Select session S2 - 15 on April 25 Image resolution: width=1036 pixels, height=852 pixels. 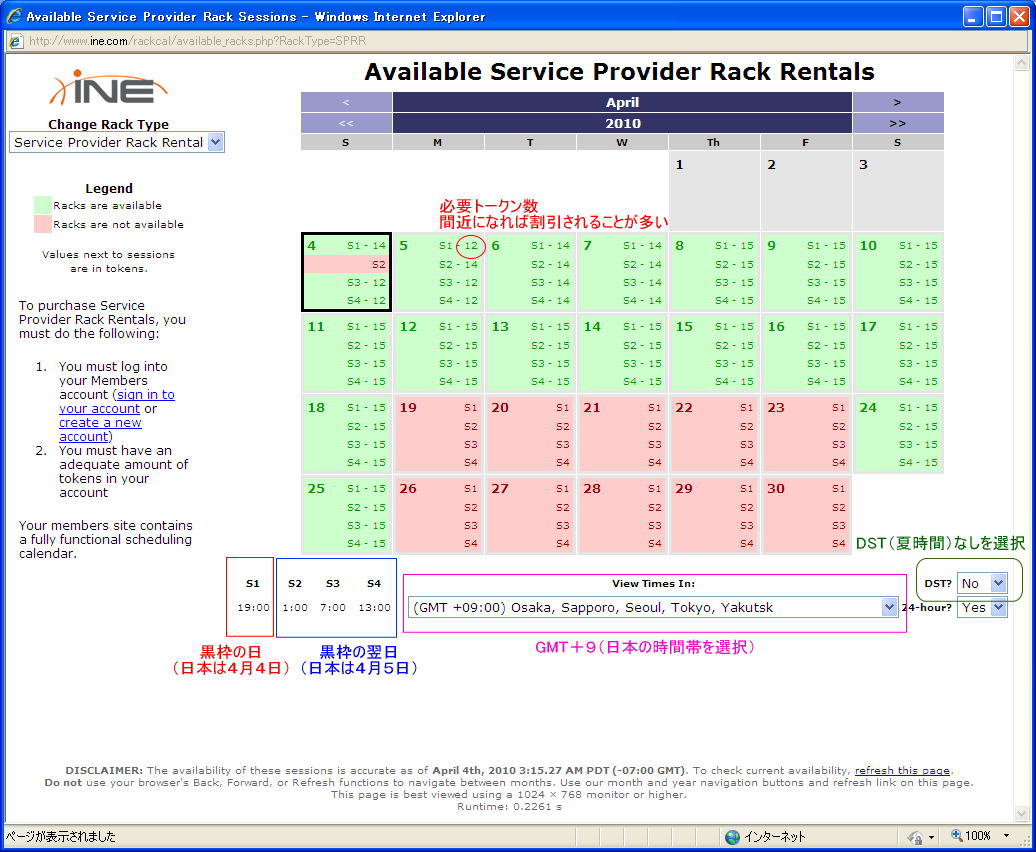coord(366,508)
